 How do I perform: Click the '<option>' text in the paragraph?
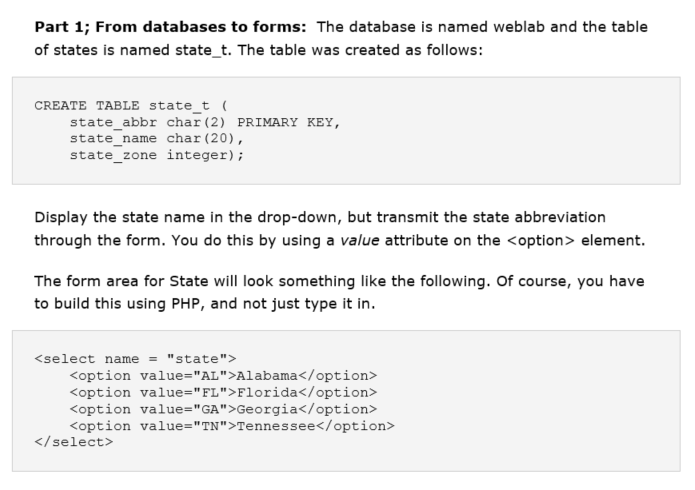541,240
